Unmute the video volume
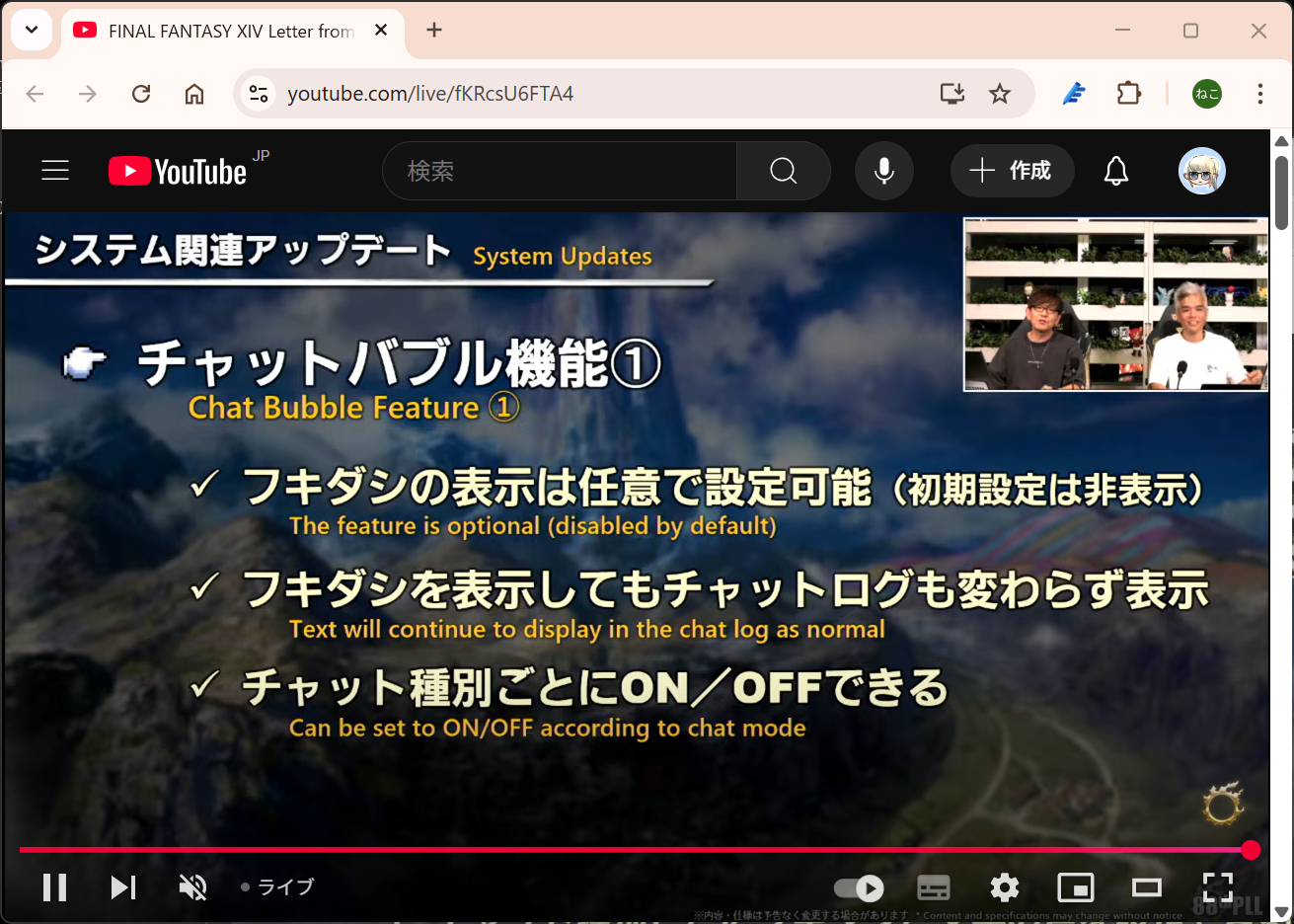The height and width of the screenshot is (924, 1294). coord(192,887)
